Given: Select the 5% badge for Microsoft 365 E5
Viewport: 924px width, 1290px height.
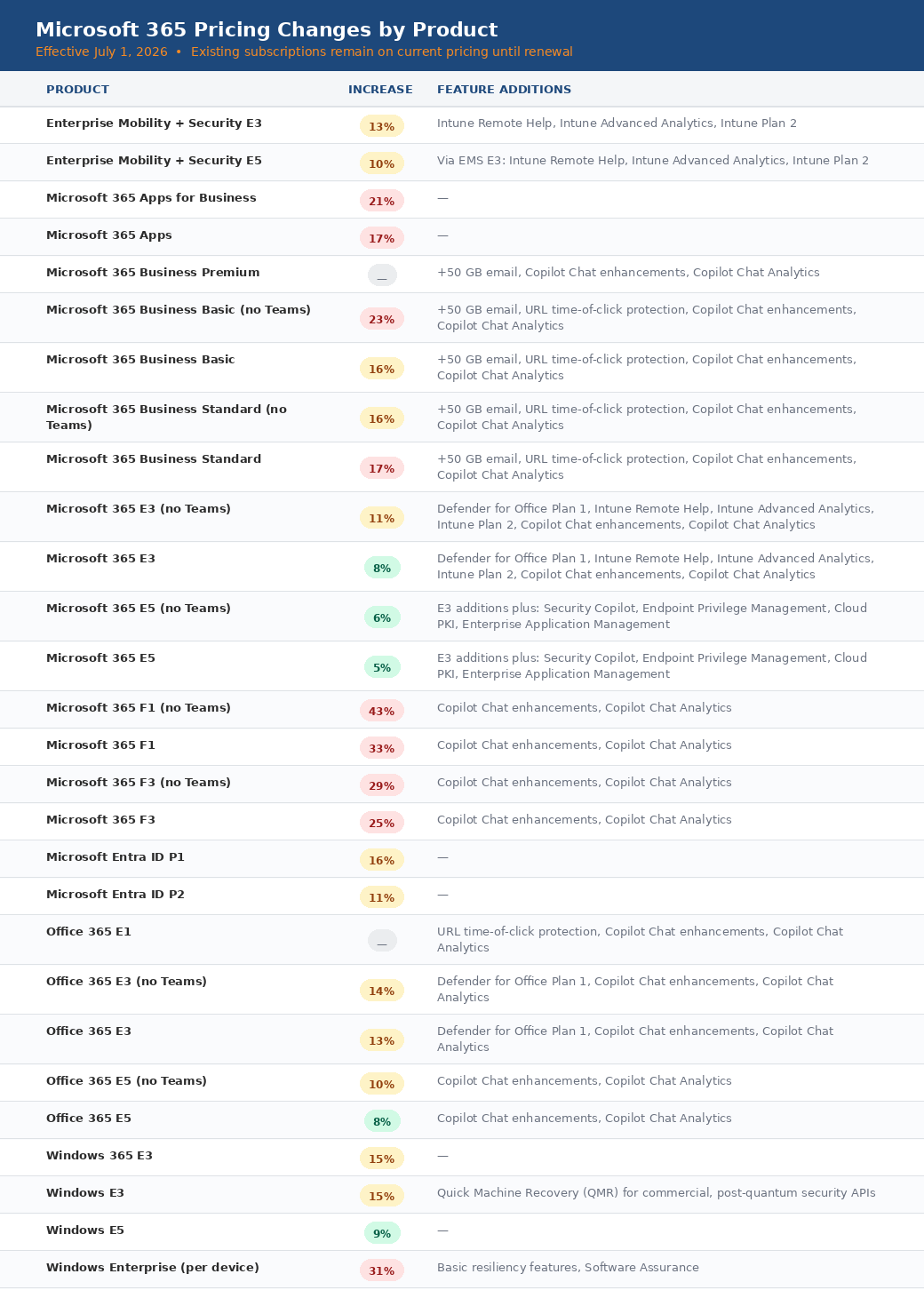Looking at the screenshot, I should [382, 667].
